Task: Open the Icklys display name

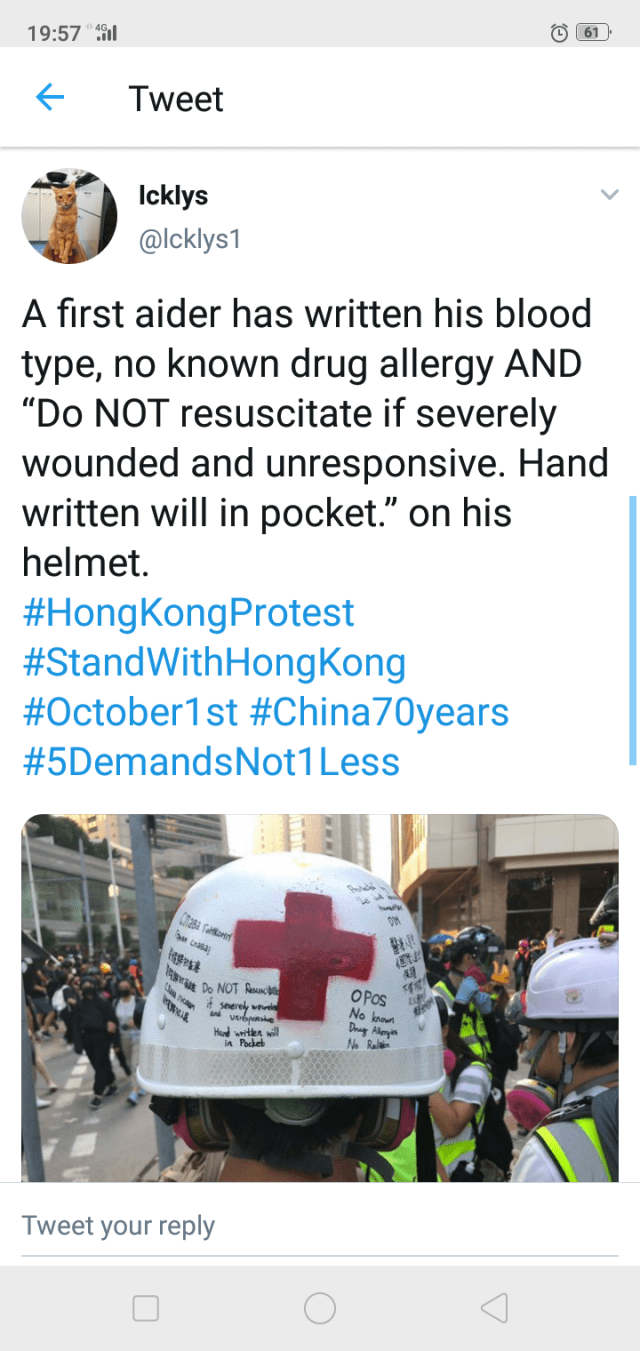Action: coord(173,195)
